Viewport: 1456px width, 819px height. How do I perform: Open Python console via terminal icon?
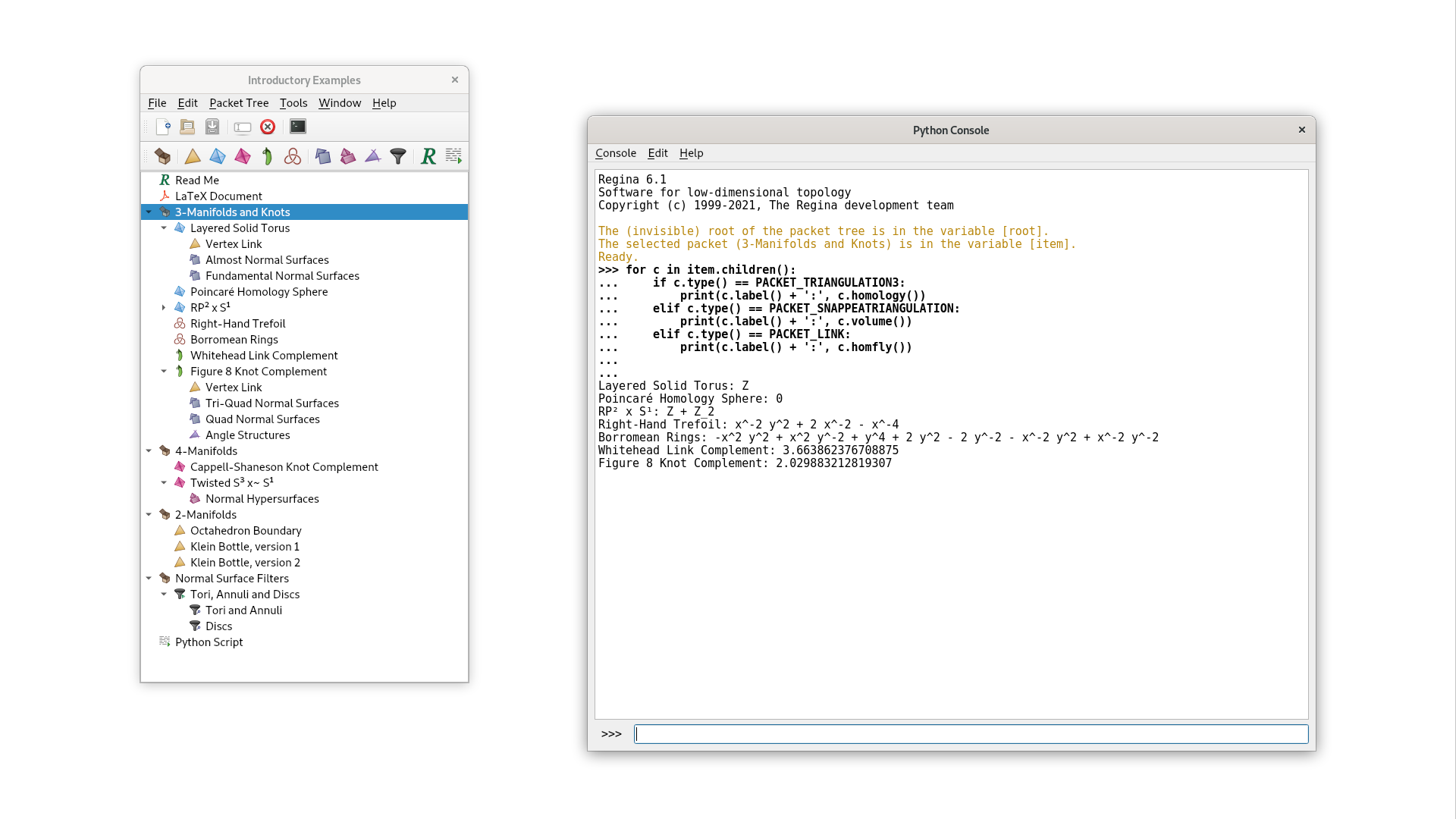(298, 127)
